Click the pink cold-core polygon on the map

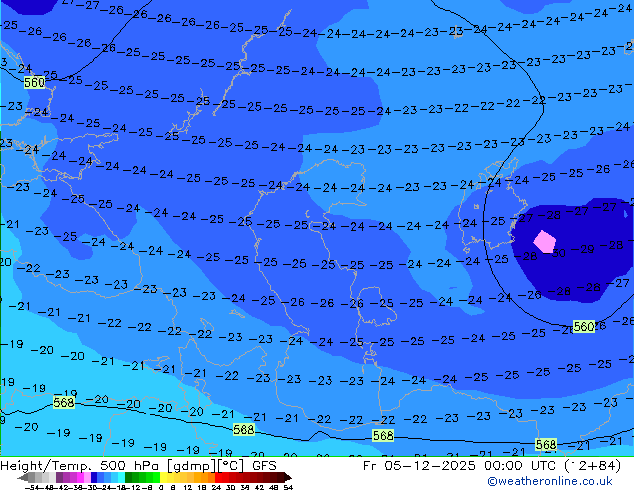tap(545, 242)
